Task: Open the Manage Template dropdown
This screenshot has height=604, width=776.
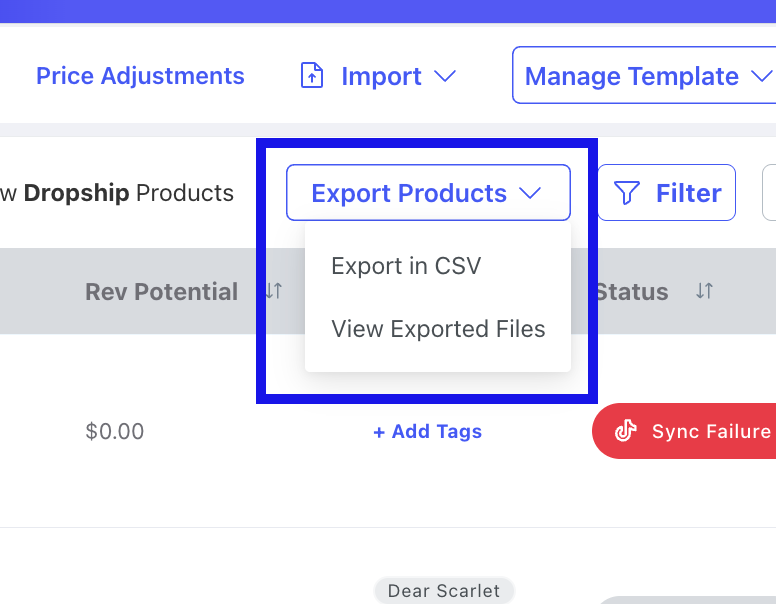Action: tap(632, 76)
